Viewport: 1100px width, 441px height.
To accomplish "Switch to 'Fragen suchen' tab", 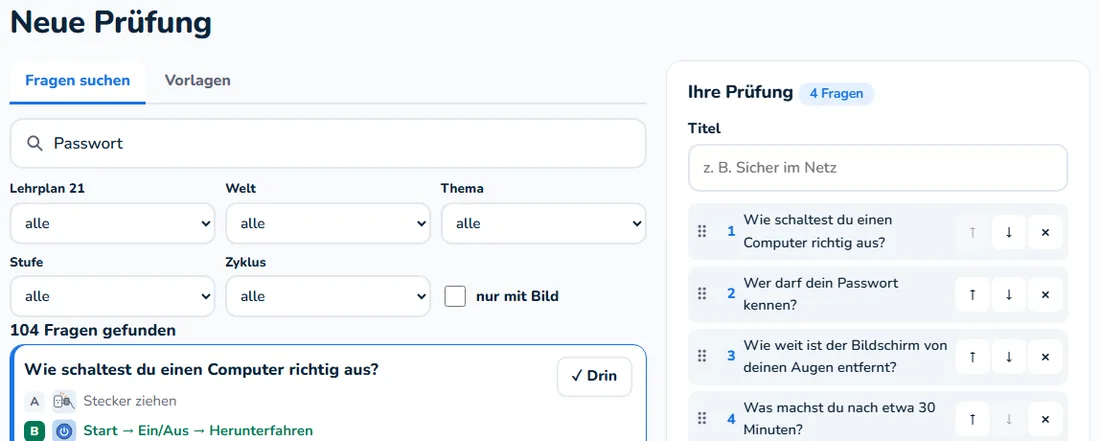I will coord(78,81).
